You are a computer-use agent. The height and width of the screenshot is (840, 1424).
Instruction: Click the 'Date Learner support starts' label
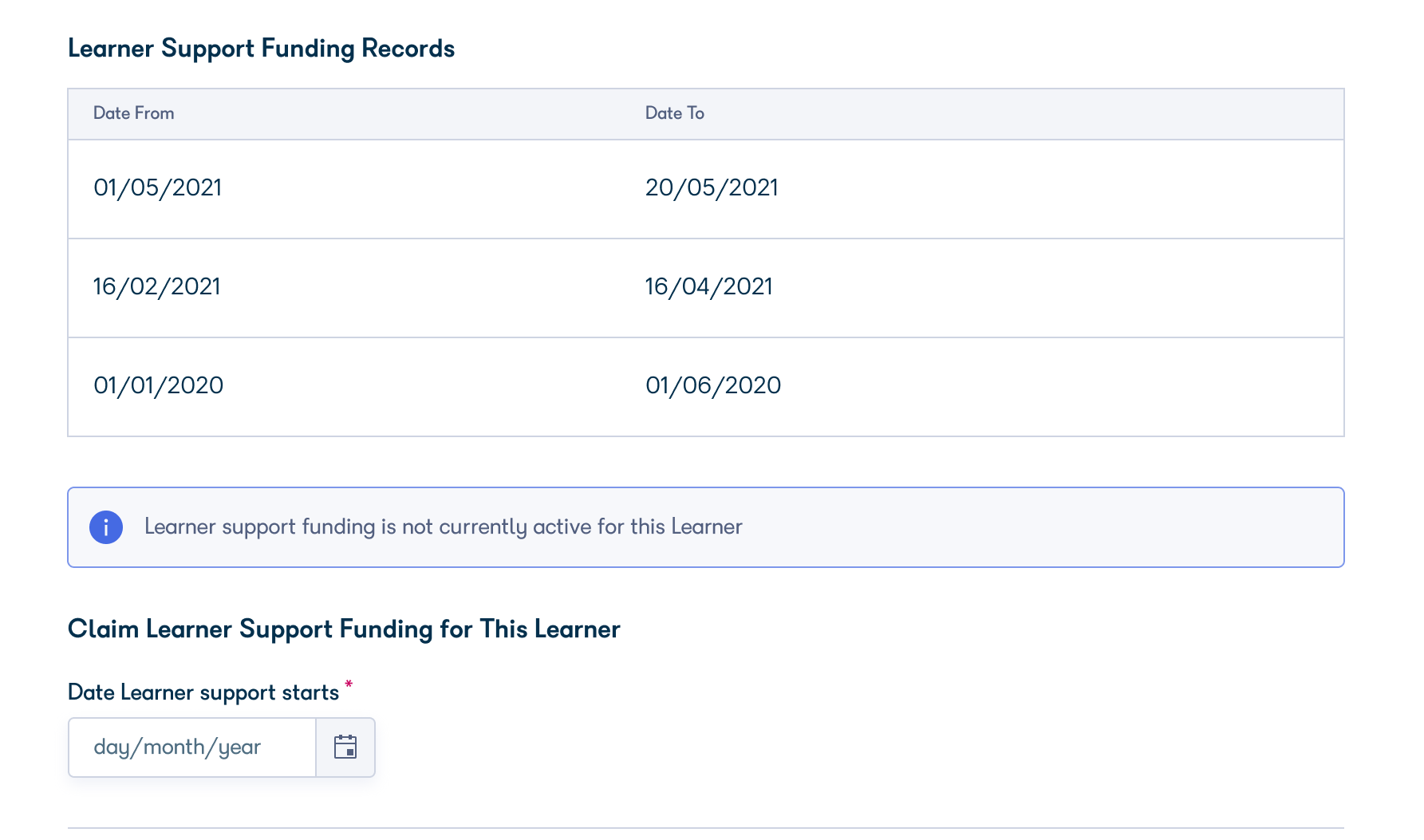click(x=204, y=692)
